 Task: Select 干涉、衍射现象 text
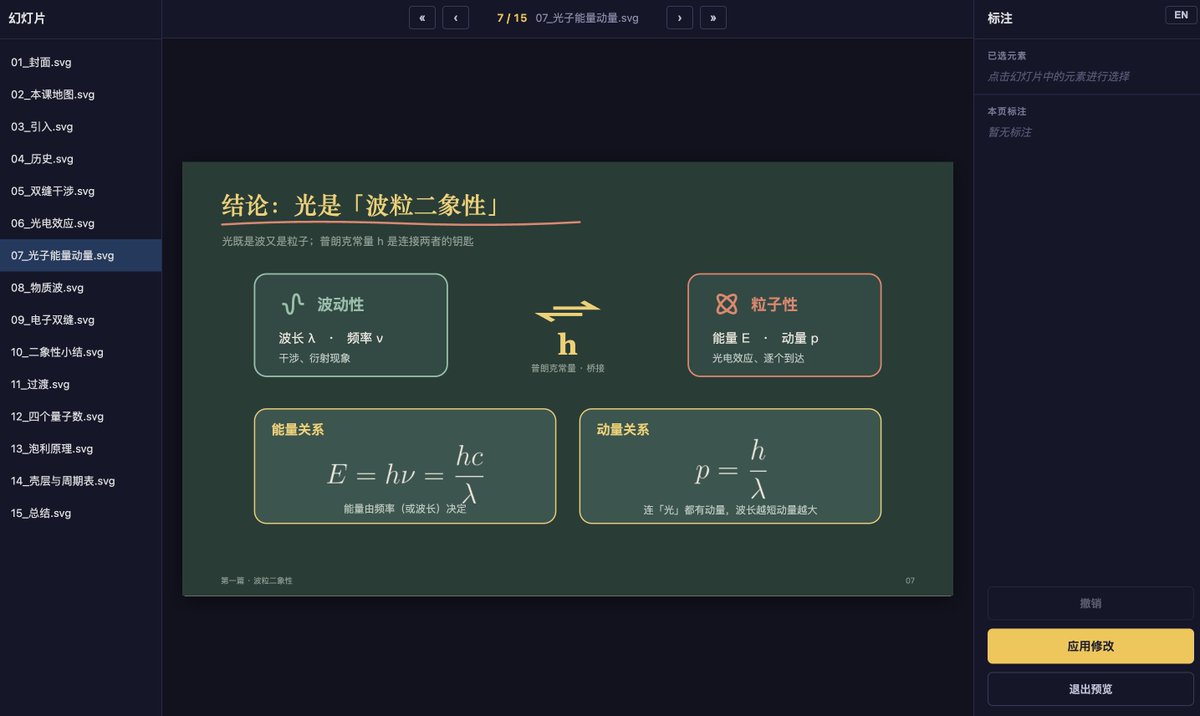pyautogui.click(x=315, y=357)
